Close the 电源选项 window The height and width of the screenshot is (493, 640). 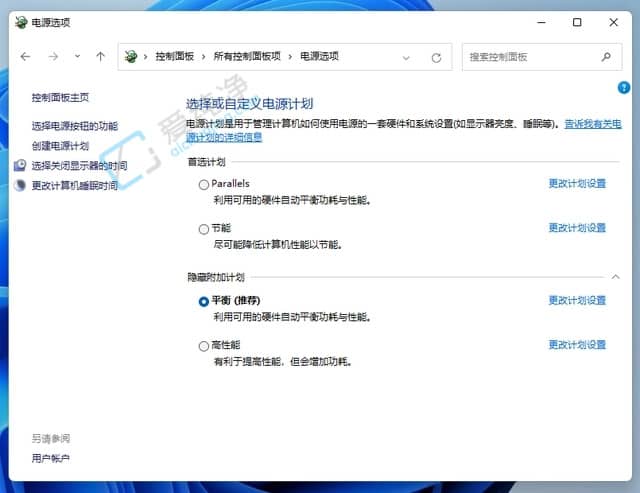[x=613, y=22]
